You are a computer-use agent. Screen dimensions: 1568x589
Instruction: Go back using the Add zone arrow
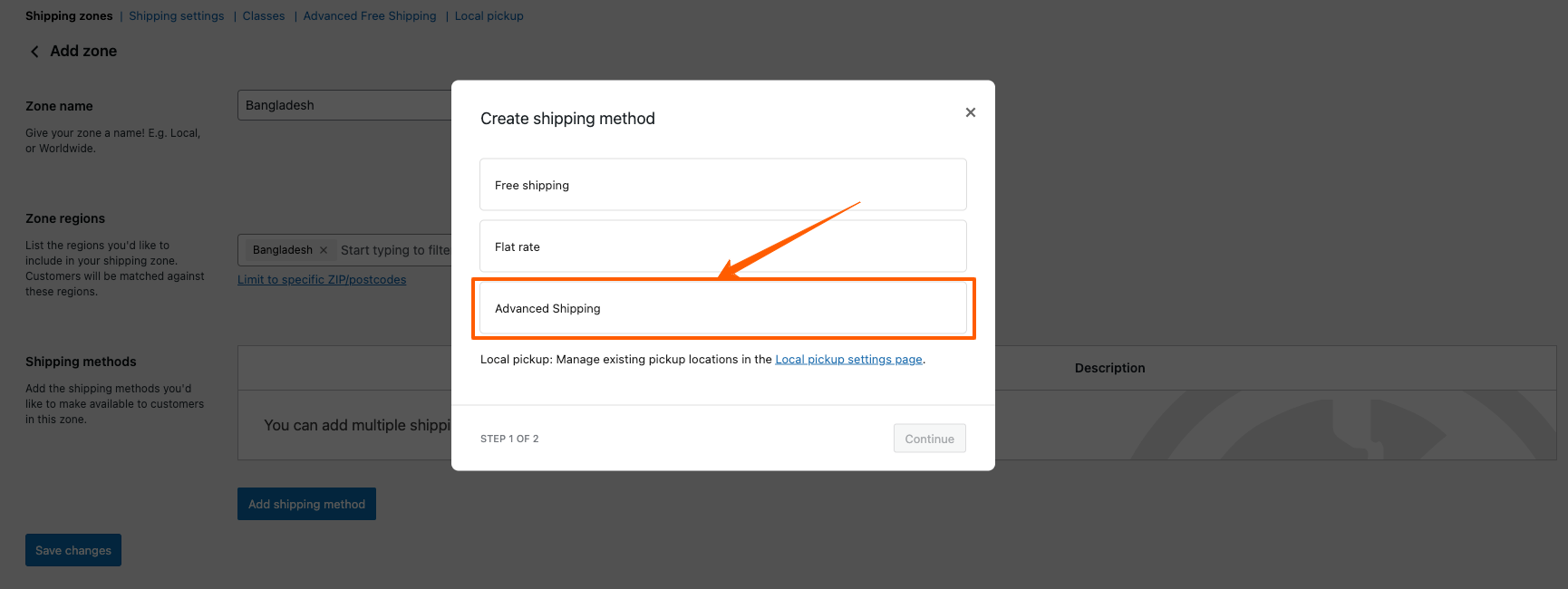(34, 52)
